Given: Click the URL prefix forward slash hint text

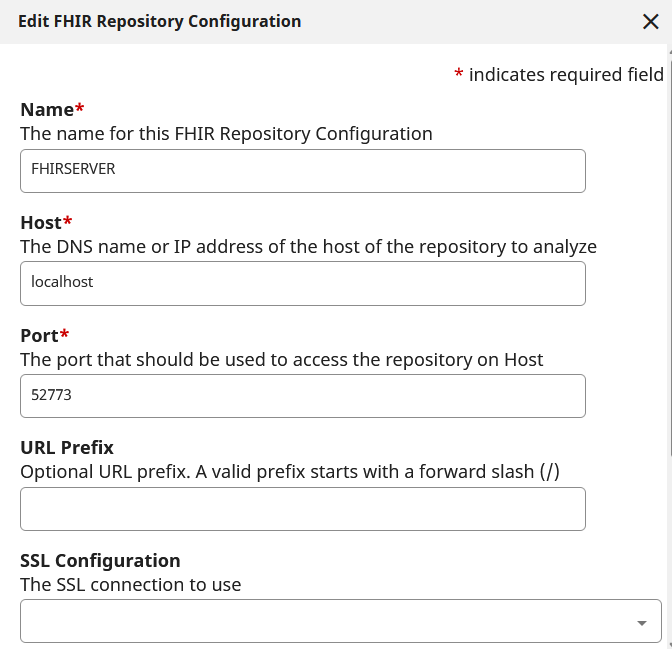Looking at the screenshot, I should 289,472.
